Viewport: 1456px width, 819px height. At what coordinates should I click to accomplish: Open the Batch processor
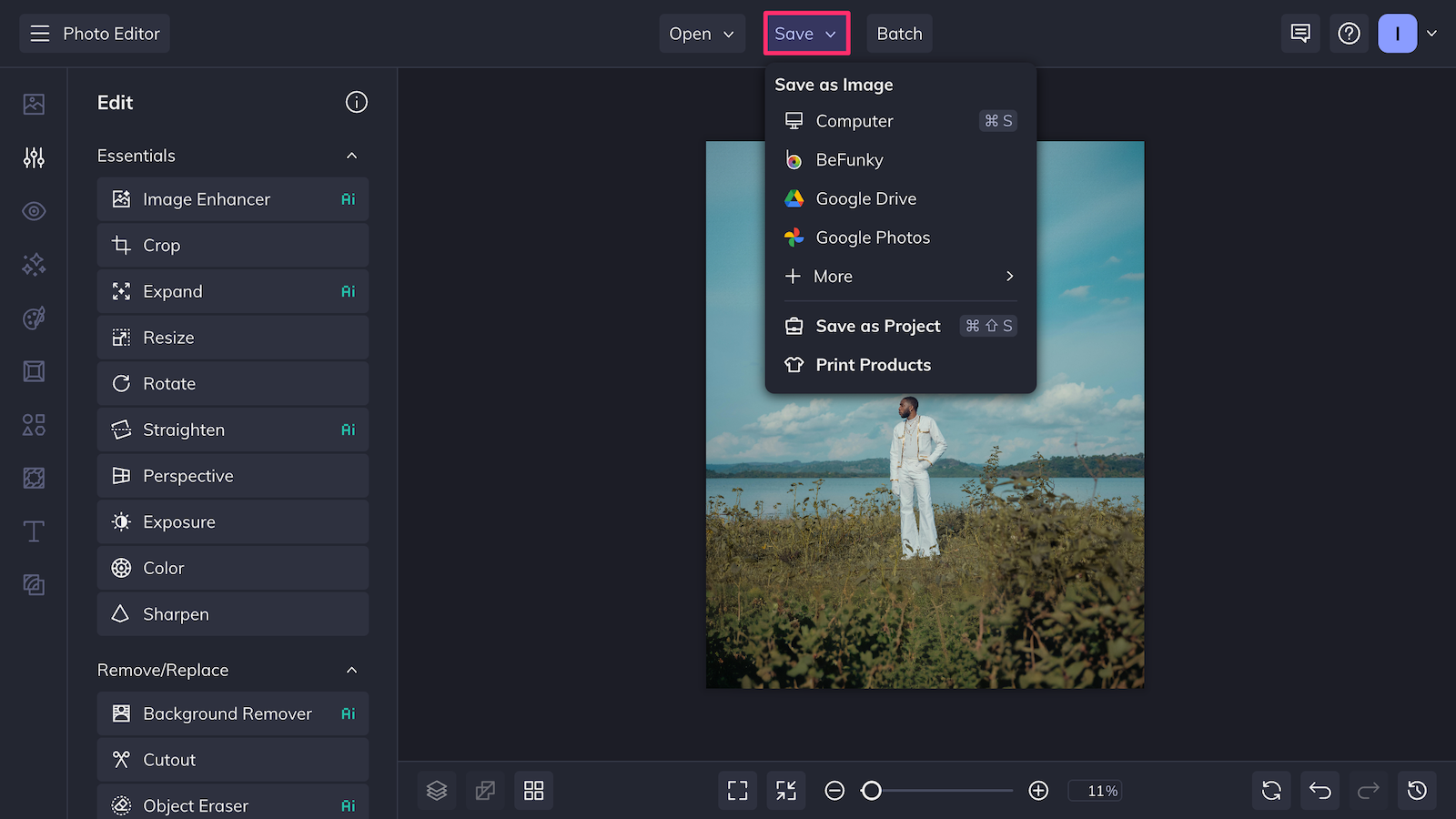tap(899, 33)
